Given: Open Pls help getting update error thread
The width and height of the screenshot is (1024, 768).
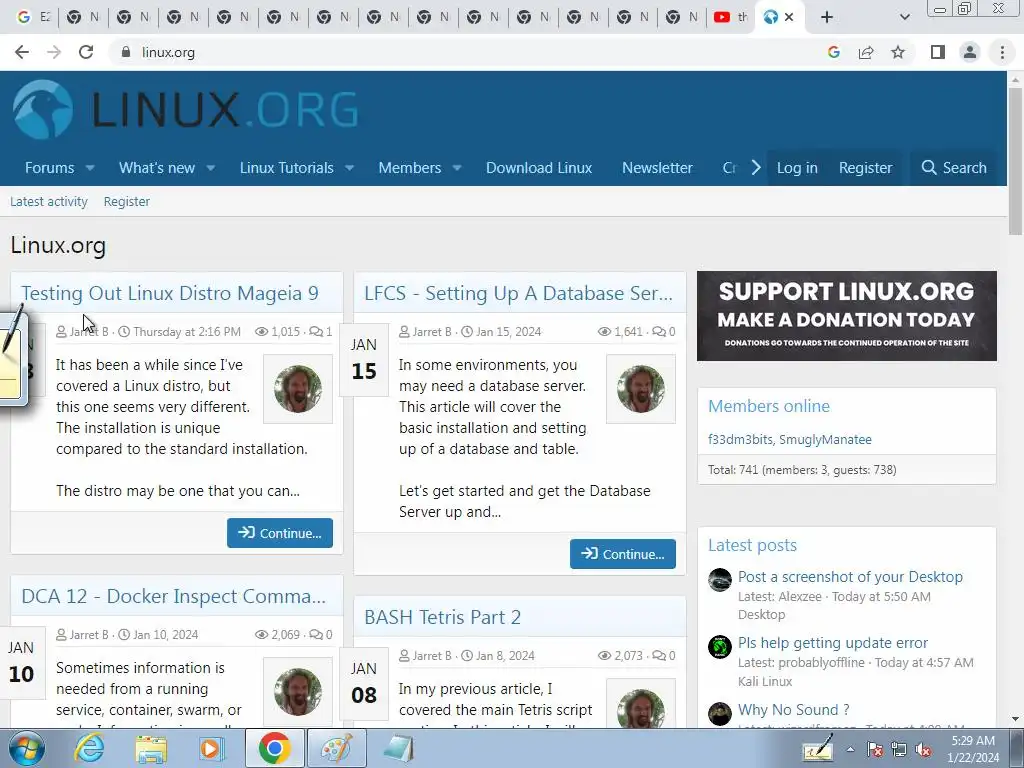Looking at the screenshot, I should tap(833, 643).
